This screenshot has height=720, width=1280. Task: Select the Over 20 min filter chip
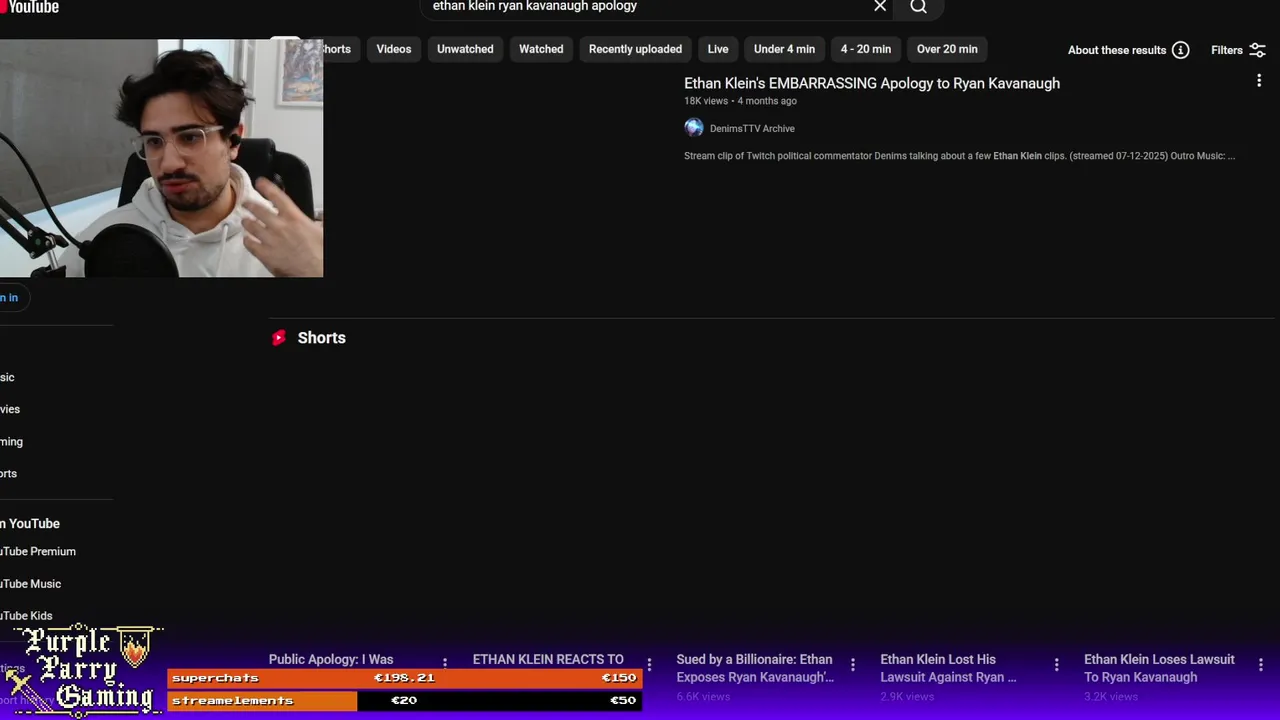[947, 49]
